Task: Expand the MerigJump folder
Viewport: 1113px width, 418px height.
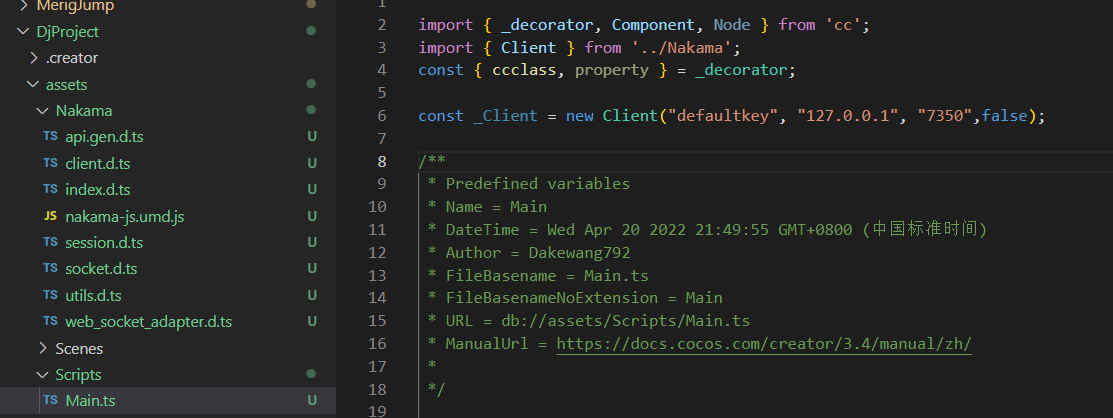Action: [24, 6]
